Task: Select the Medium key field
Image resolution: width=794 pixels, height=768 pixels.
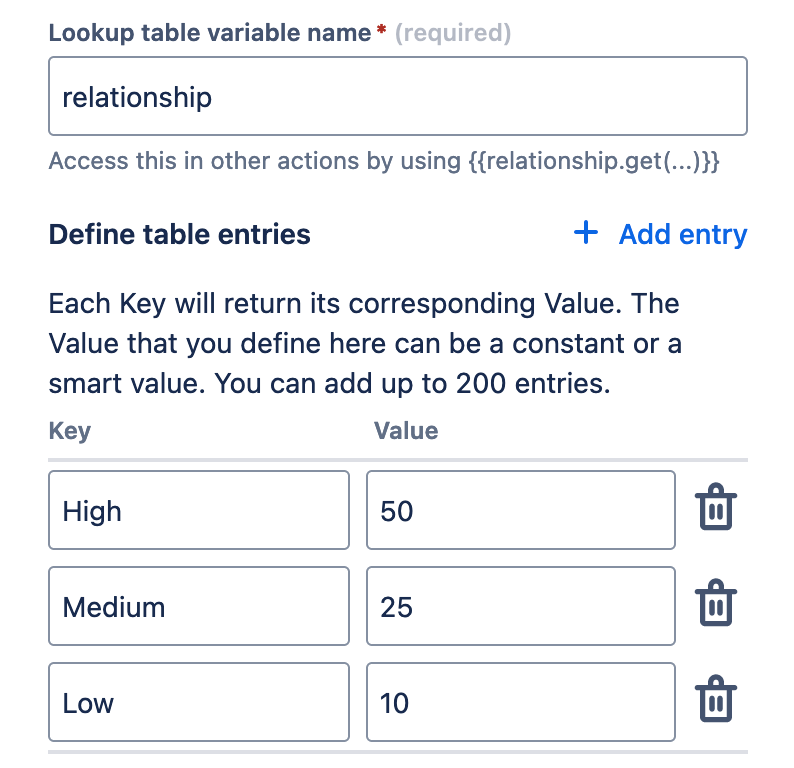Action: (198, 607)
